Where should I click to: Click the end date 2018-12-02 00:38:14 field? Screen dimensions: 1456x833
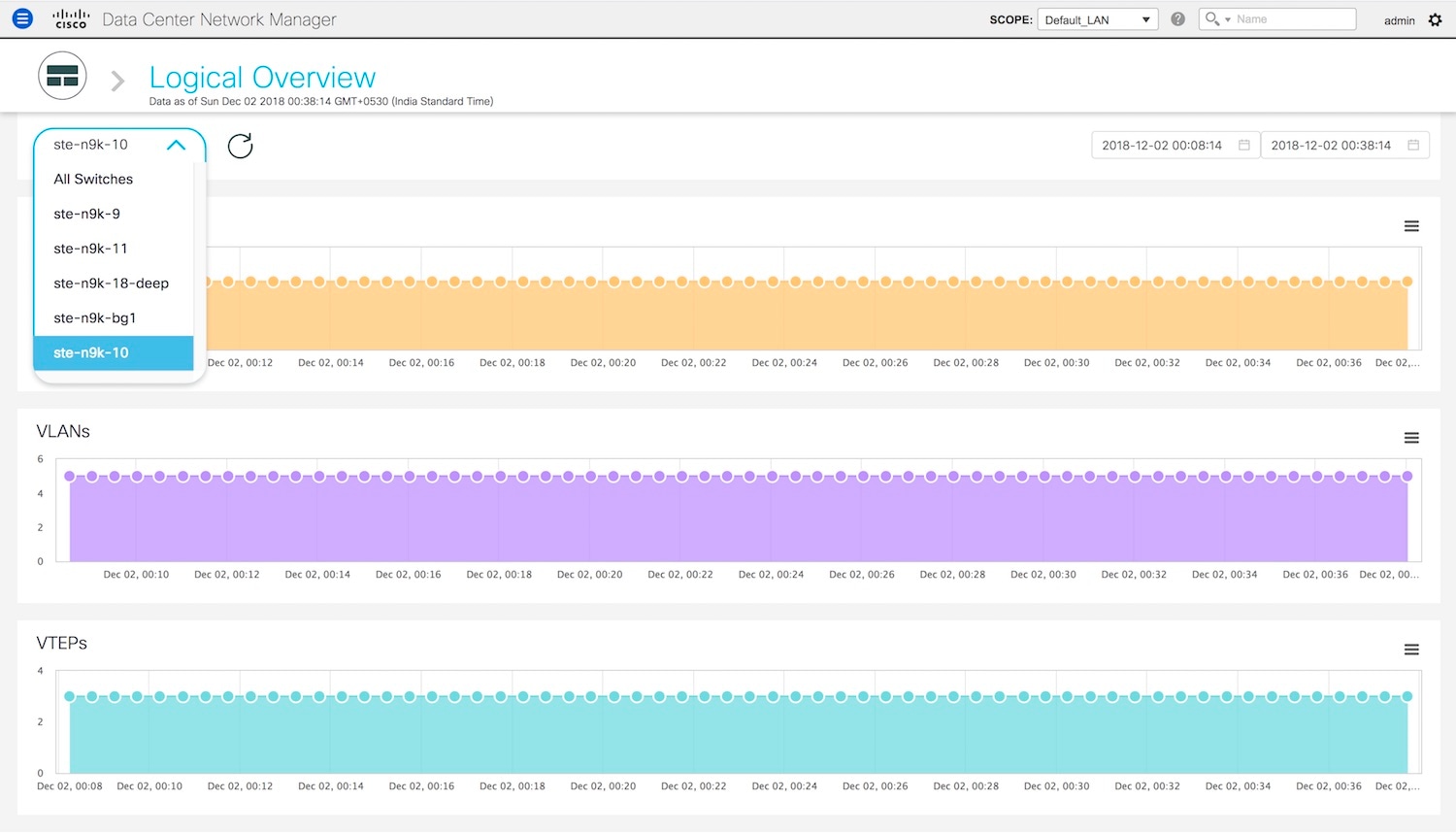(1344, 146)
